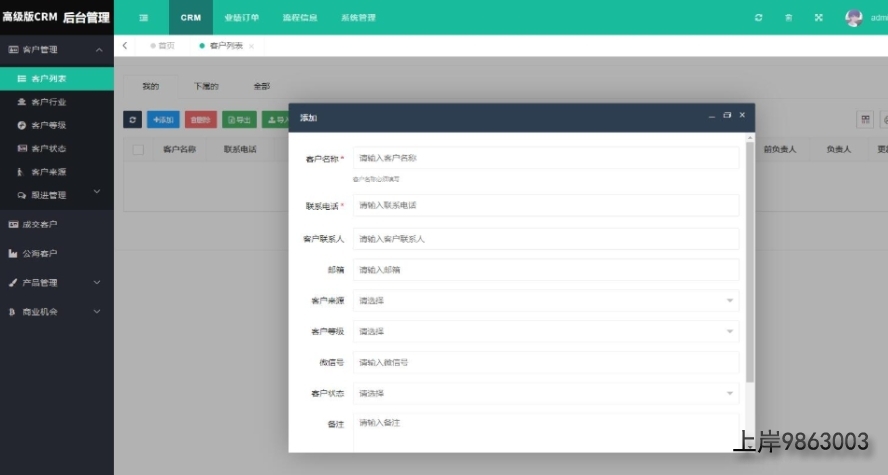Click the dark table refresh icon button
The image size is (888, 475).
click(132, 120)
